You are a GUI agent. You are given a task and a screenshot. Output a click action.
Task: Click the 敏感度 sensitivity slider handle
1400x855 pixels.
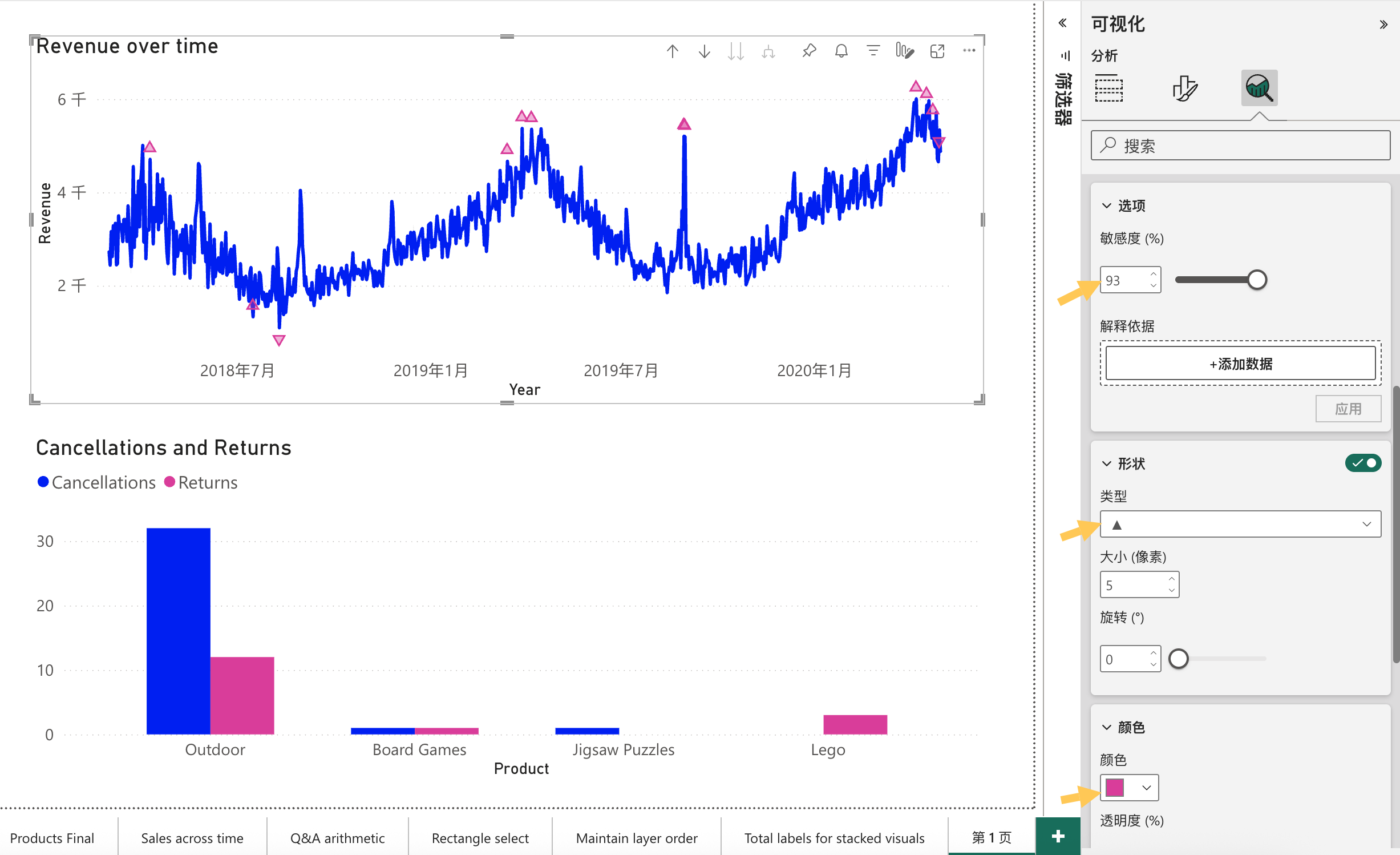(x=1257, y=280)
